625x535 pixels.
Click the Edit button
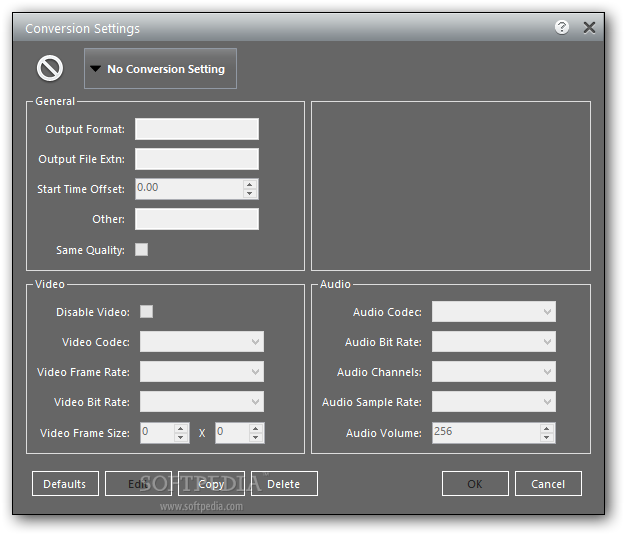point(138,484)
